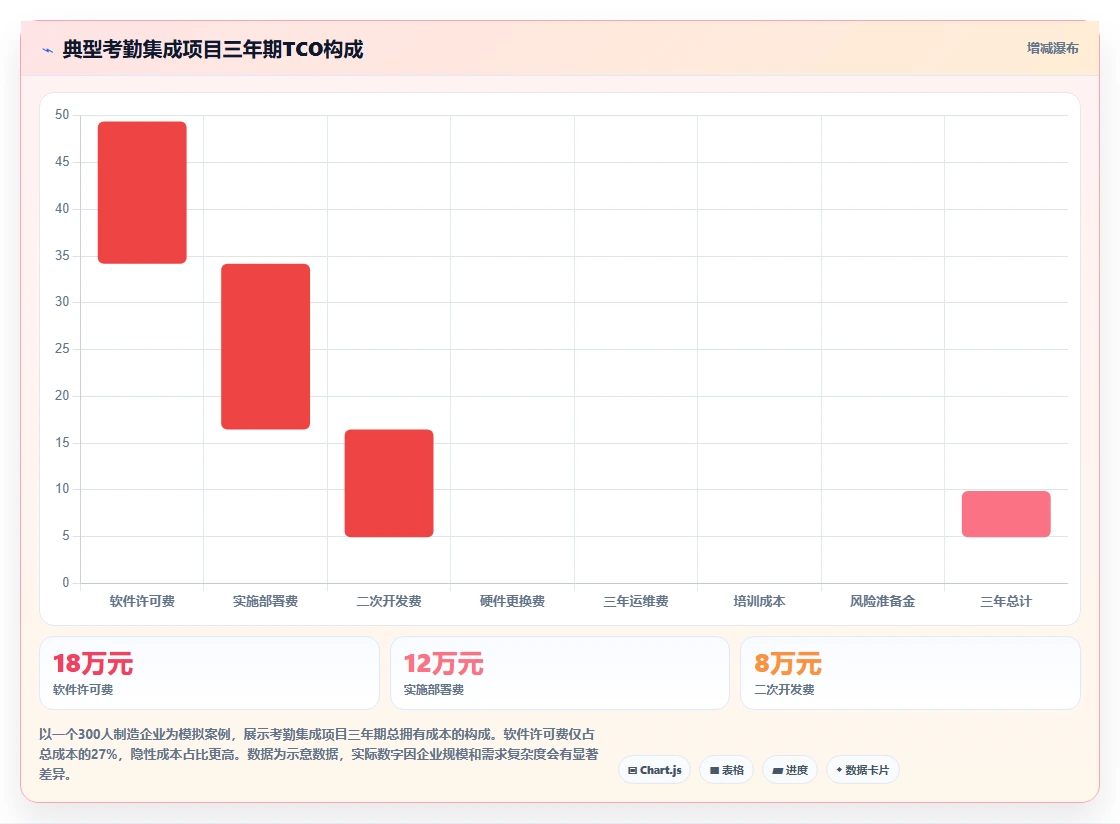This screenshot has width=1120, height=824.
Task: Click the red 二次开发费 bar
Action: pos(389,483)
